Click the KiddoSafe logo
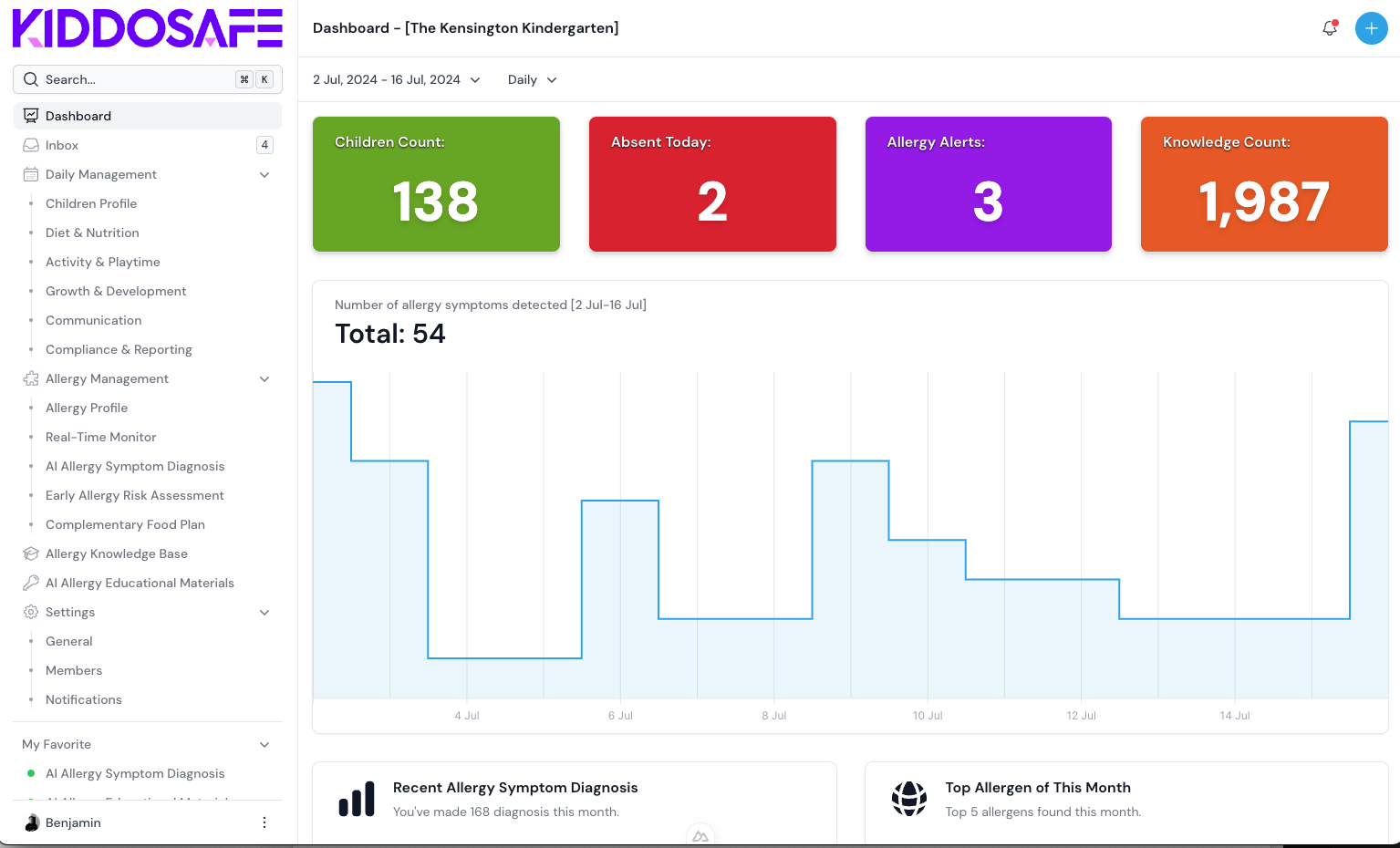Screen dimensions: 1400x848 tap(148, 28)
